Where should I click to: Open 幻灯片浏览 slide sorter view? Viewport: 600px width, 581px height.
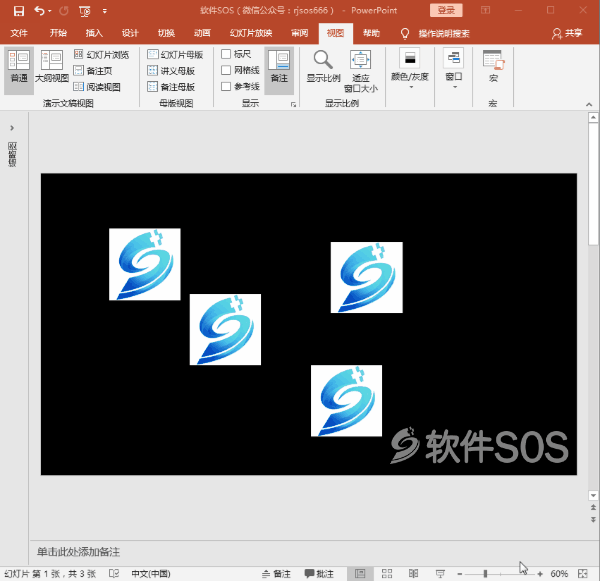click(101, 54)
